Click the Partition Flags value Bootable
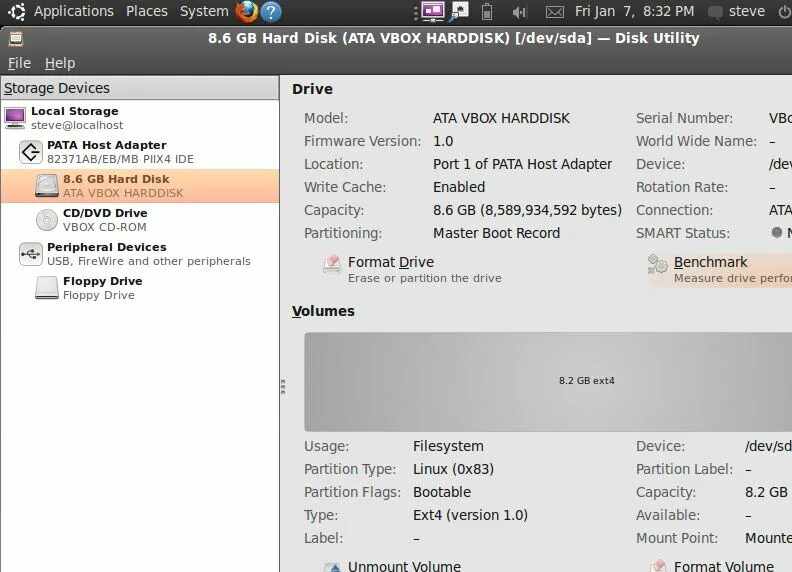This screenshot has height=572, width=792. coord(441,492)
